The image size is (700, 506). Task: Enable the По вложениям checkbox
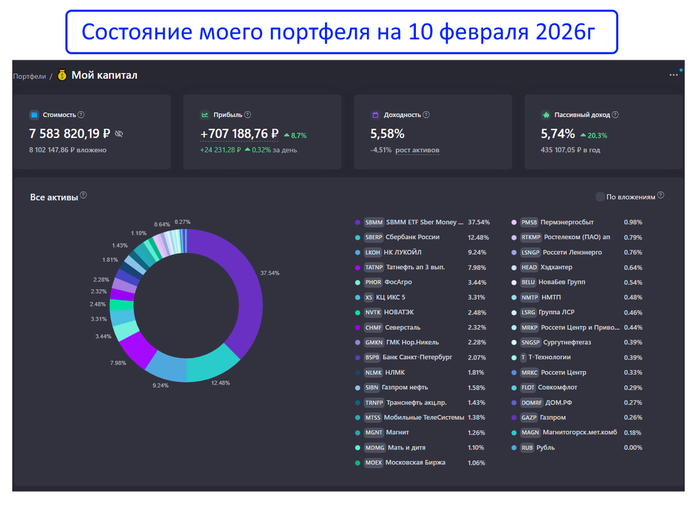pyautogui.click(x=599, y=197)
